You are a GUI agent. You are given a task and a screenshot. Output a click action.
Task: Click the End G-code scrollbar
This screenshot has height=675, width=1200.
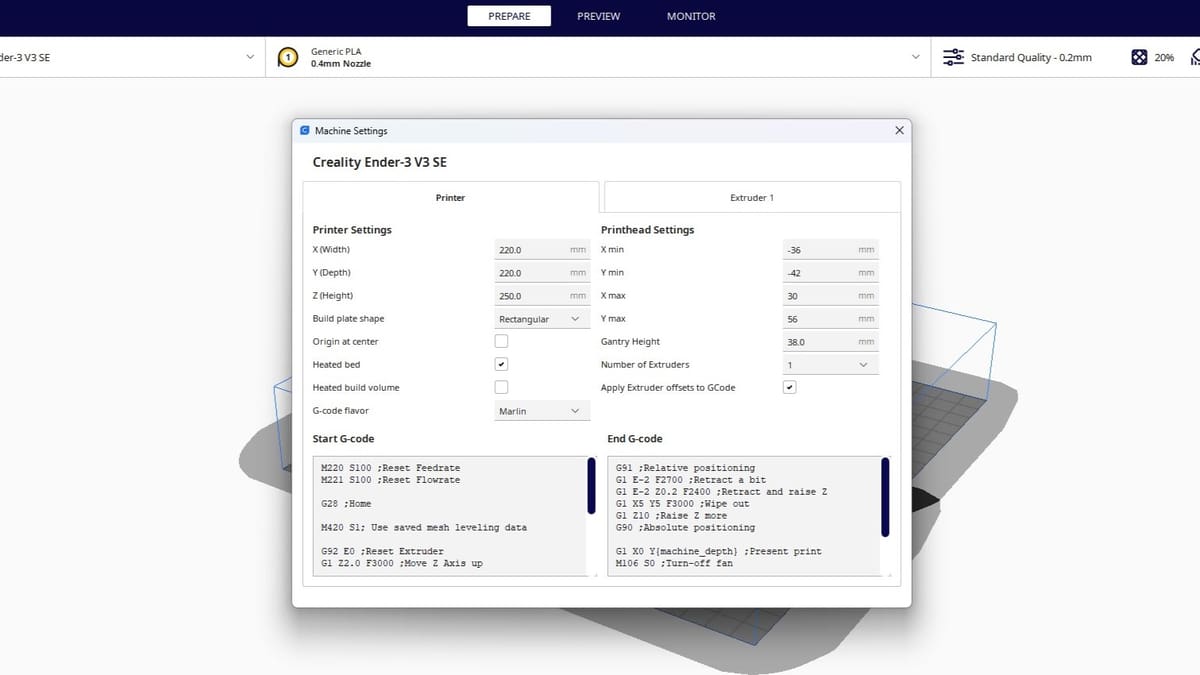coord(885,498)
